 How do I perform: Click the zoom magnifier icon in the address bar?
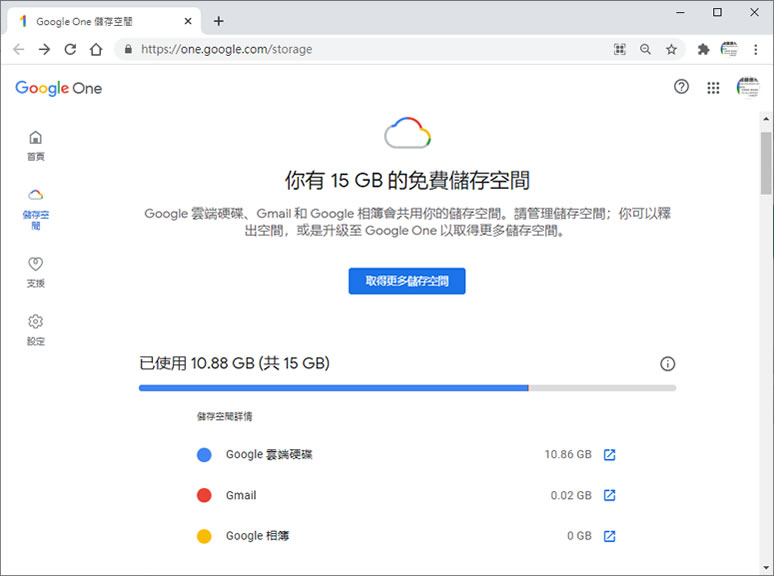645,49
